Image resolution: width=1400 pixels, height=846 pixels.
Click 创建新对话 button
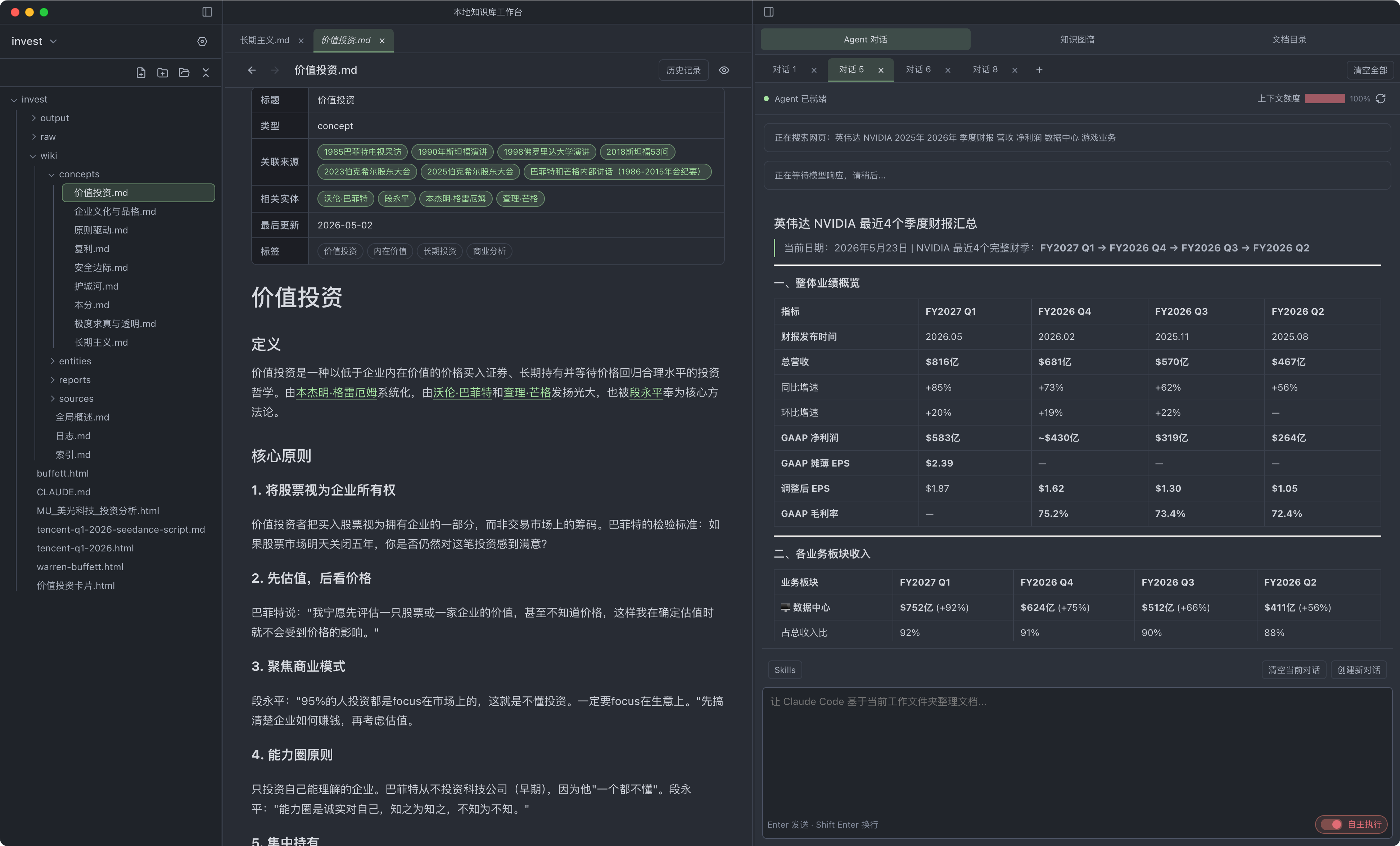point(1359,670)
